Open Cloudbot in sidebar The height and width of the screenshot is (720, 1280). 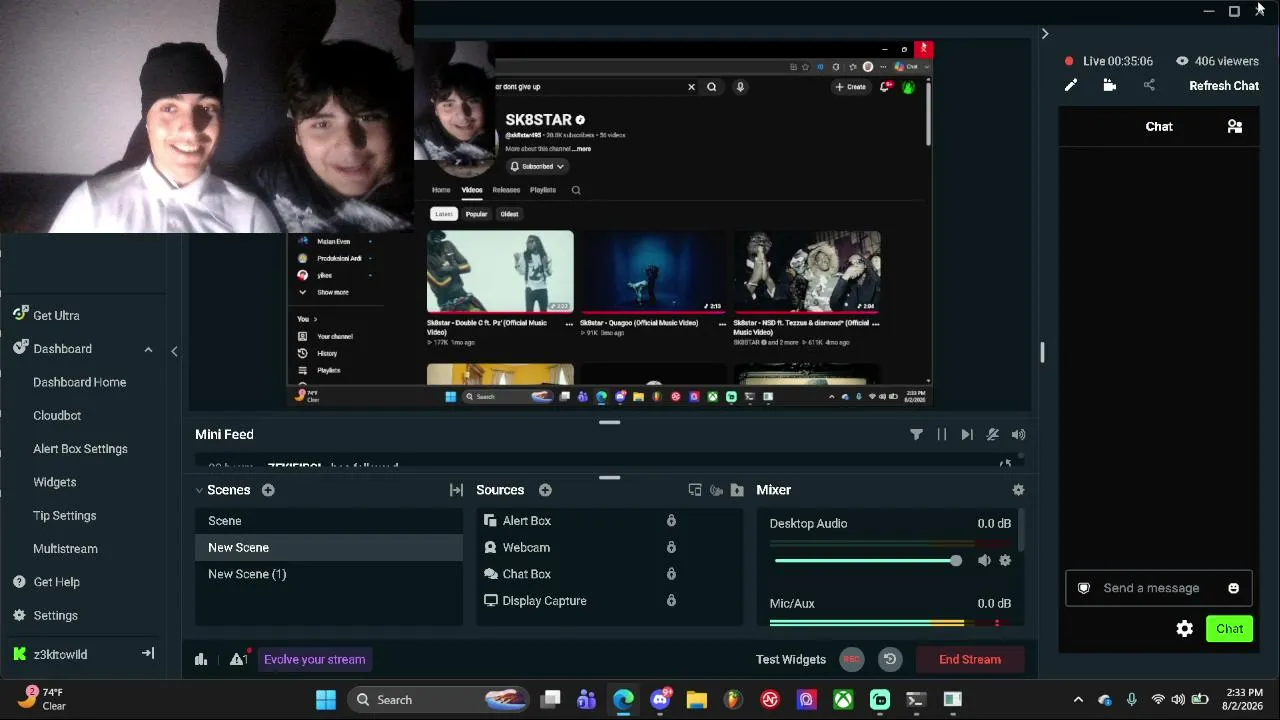tap(57, 415)
